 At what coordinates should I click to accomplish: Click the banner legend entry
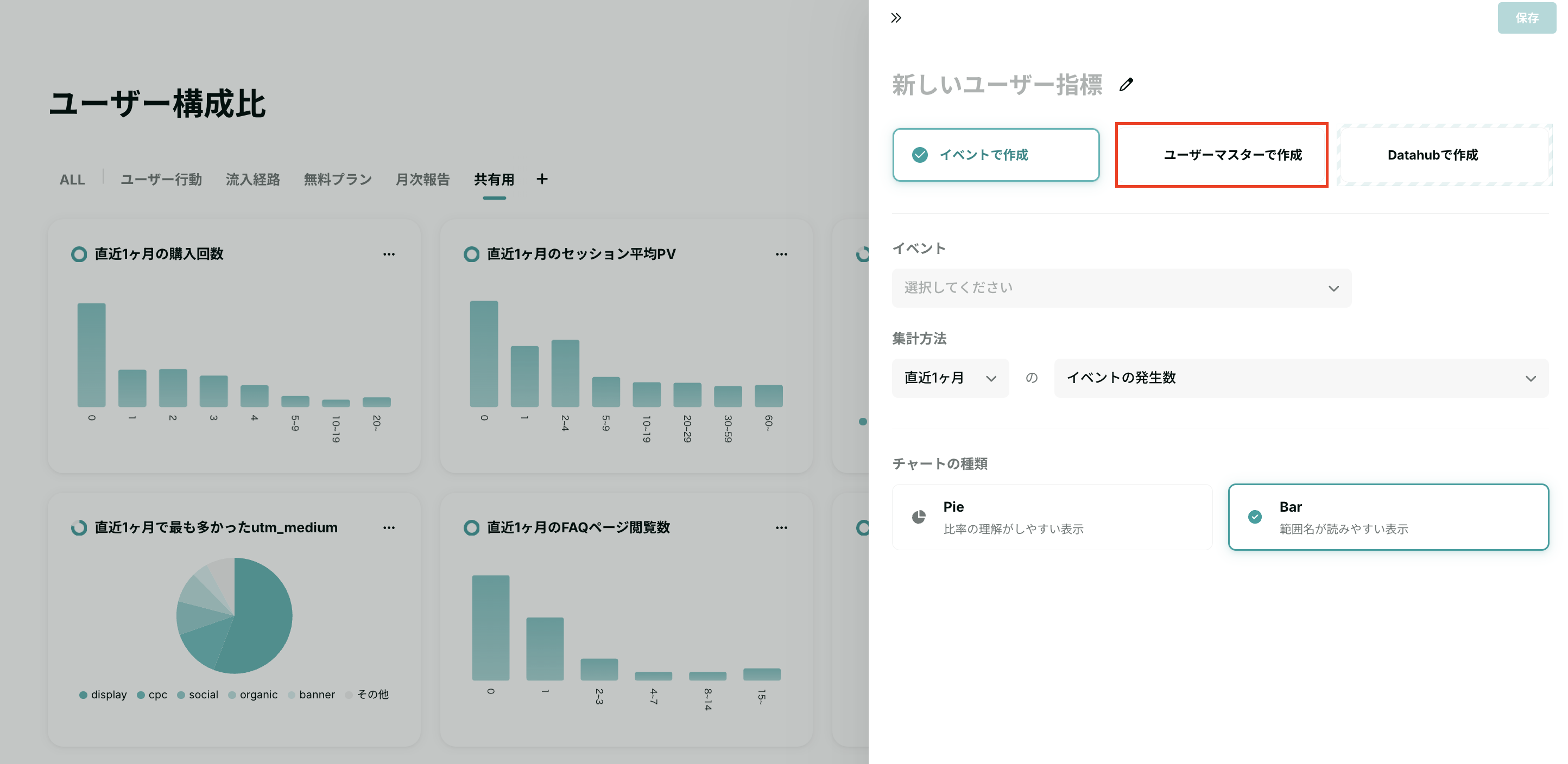pyautogui.click(x=311, y=695)
